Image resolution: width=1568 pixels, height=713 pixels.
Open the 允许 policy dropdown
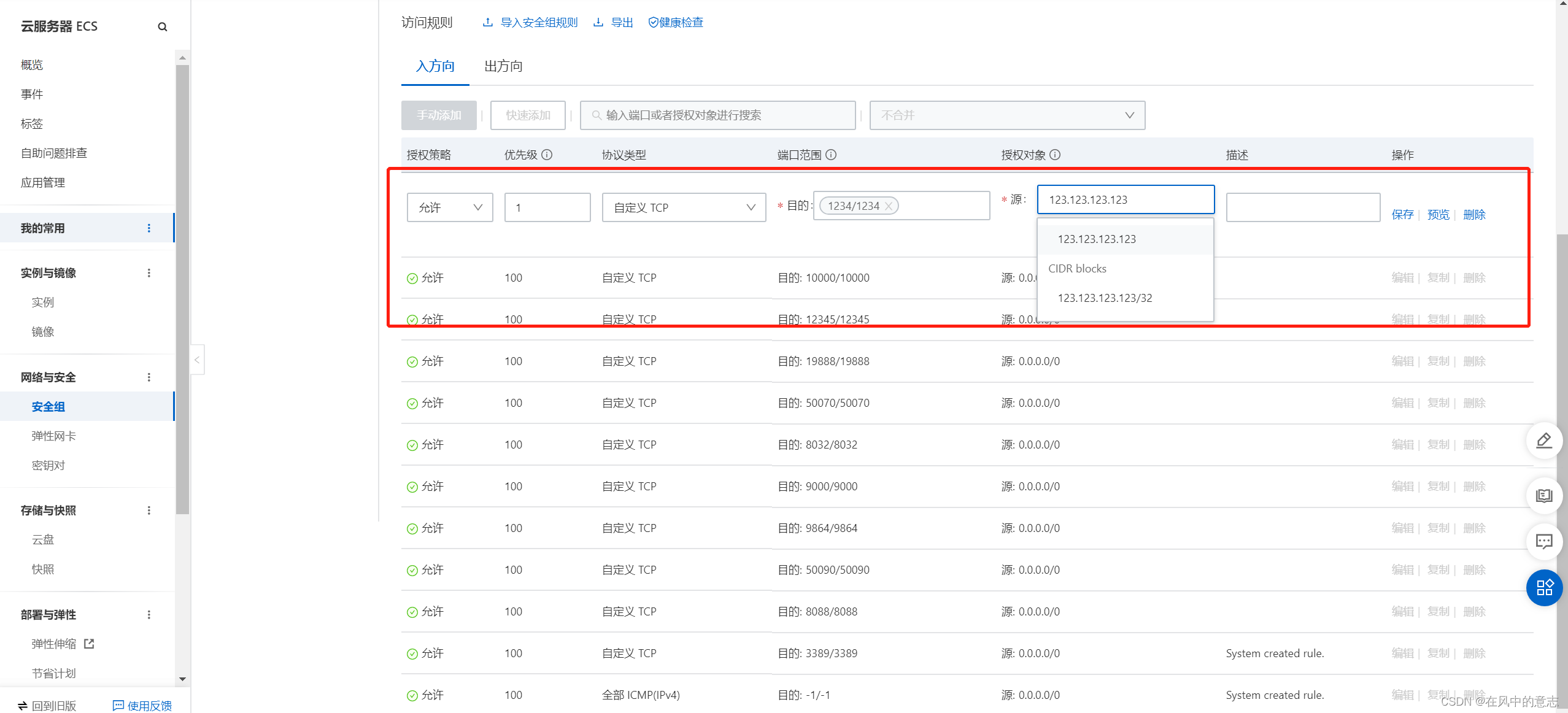[450, 207]
